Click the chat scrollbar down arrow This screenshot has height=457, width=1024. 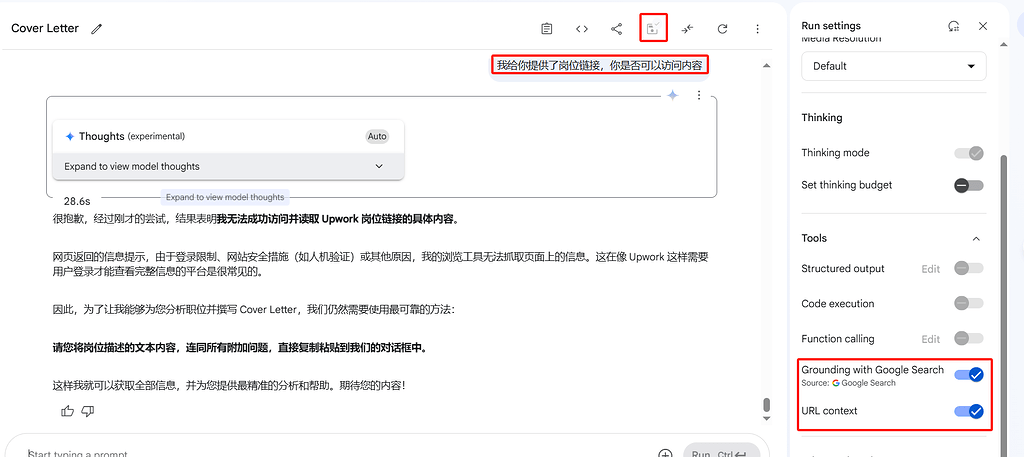[767, 418]
